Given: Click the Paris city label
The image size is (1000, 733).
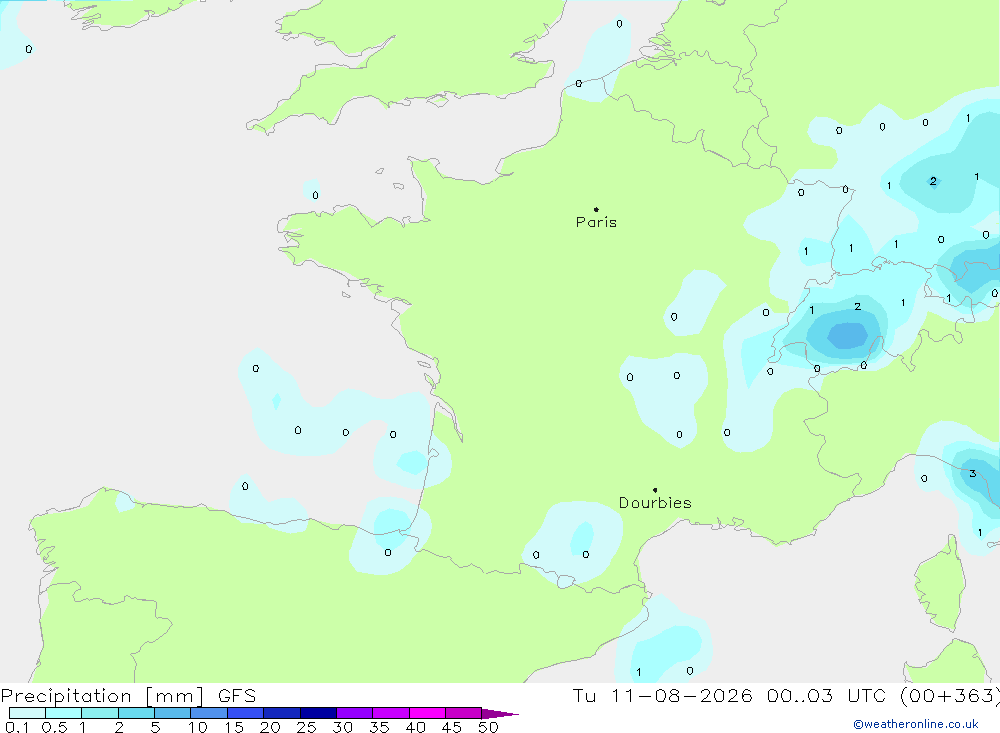Looking at the screenshot, I should point(596,222).
